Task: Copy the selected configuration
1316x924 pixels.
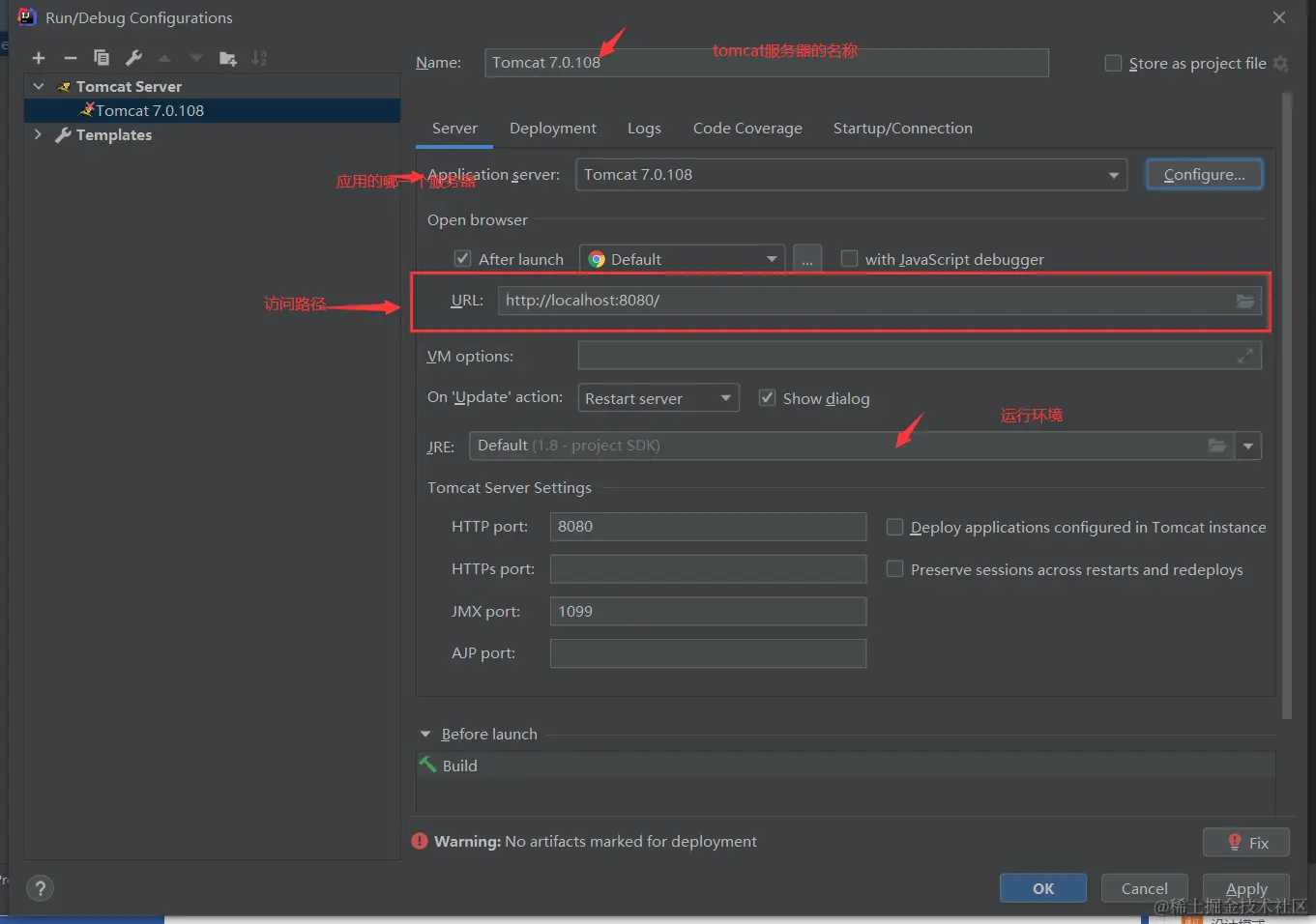Action: pos(102,58)
